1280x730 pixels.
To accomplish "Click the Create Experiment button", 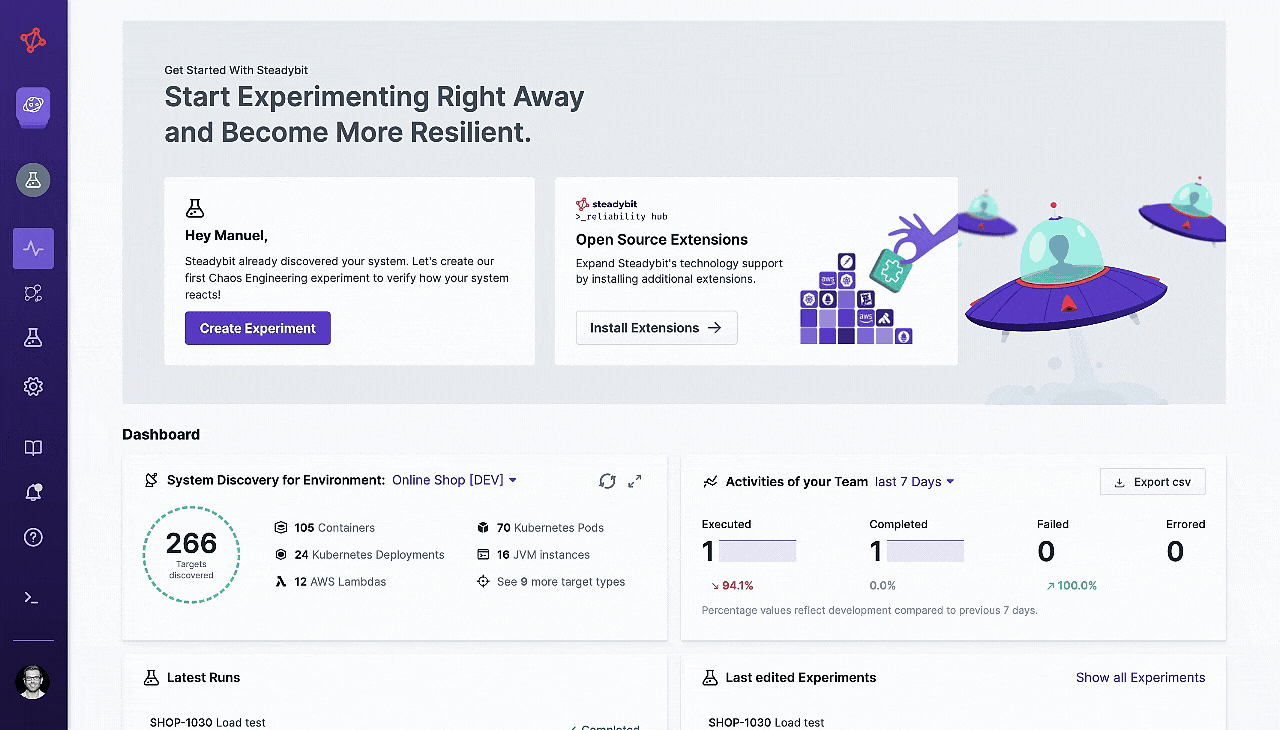I will 257,327.
